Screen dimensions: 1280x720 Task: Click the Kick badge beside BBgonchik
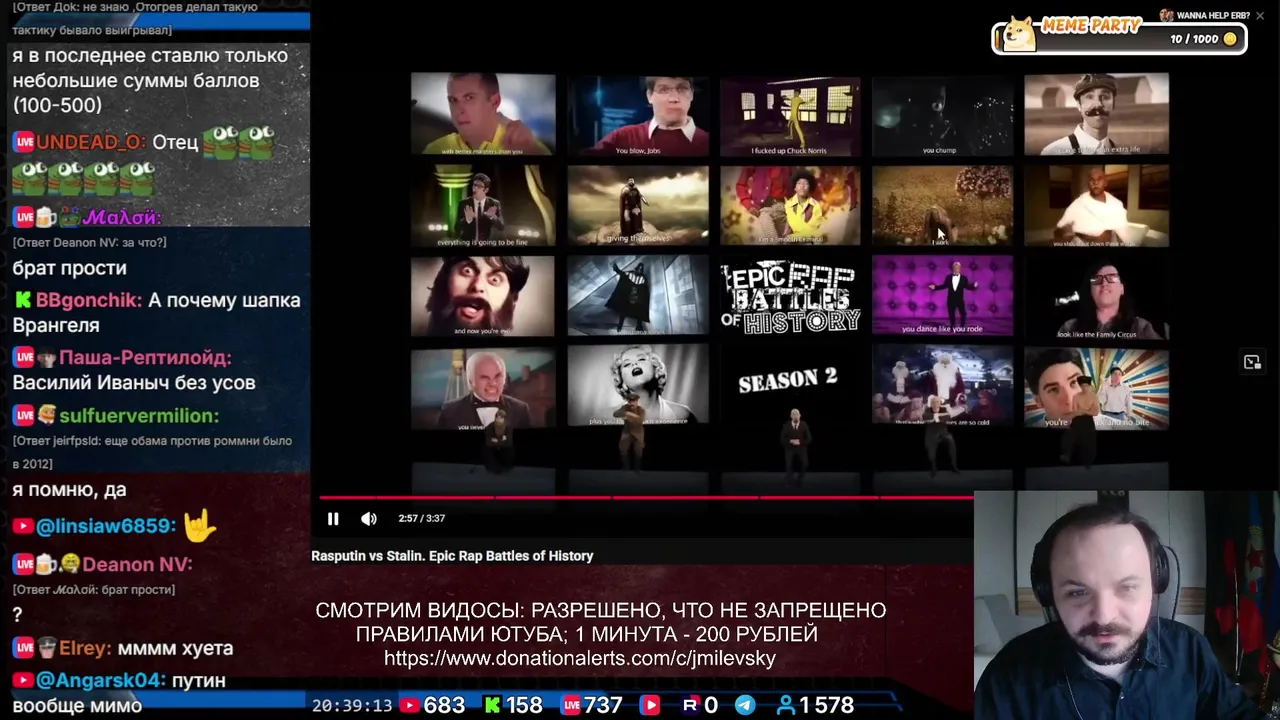pyautogui.click(x=22, y=300)
